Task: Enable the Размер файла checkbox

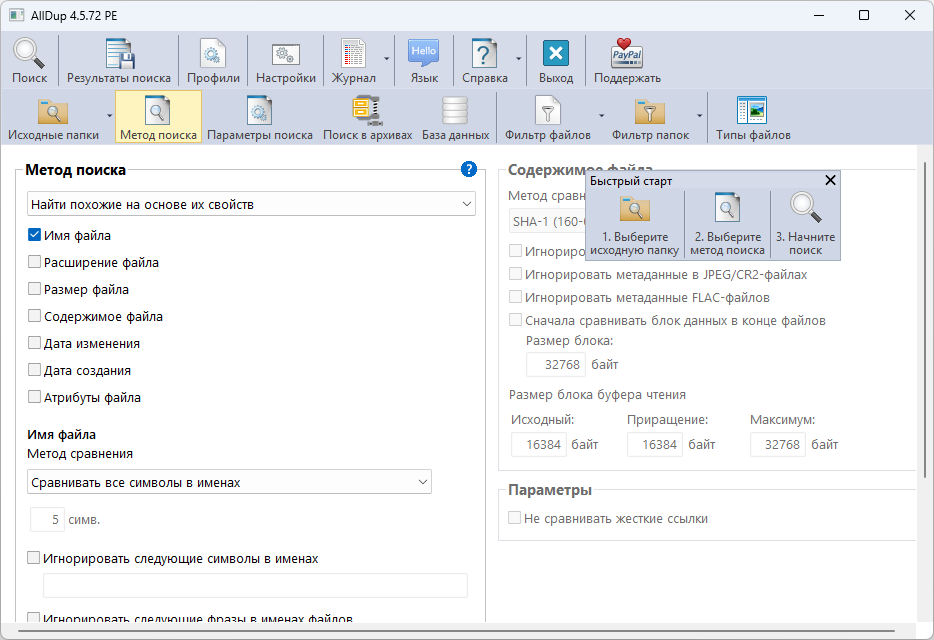Action: [35, 290]
